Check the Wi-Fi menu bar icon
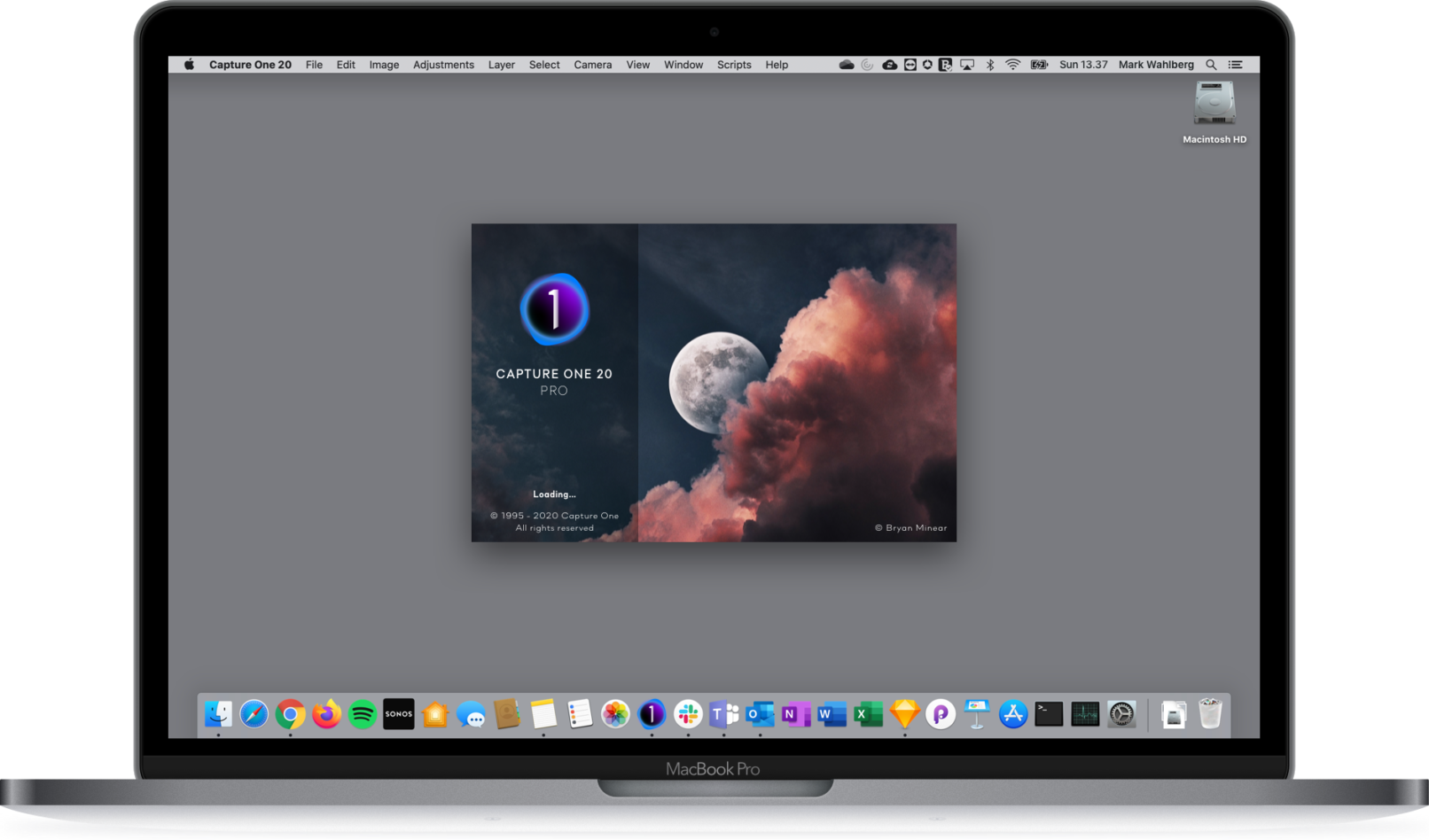The image size is (1429, 840). click(1012, 64)
